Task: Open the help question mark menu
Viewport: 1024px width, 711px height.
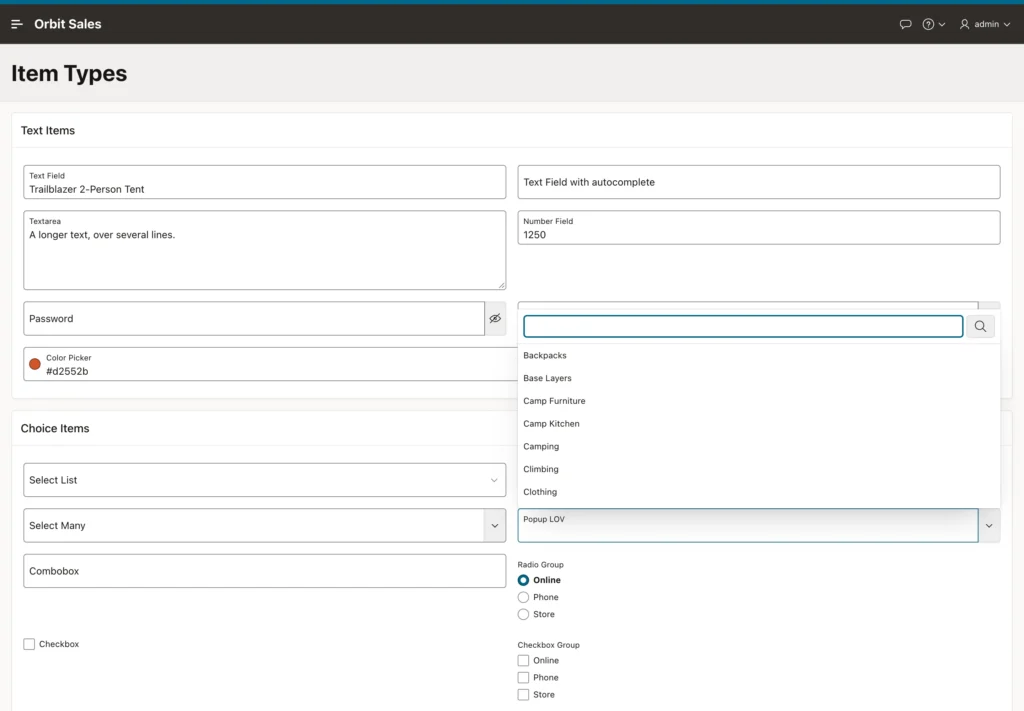Action: point(933,24)
